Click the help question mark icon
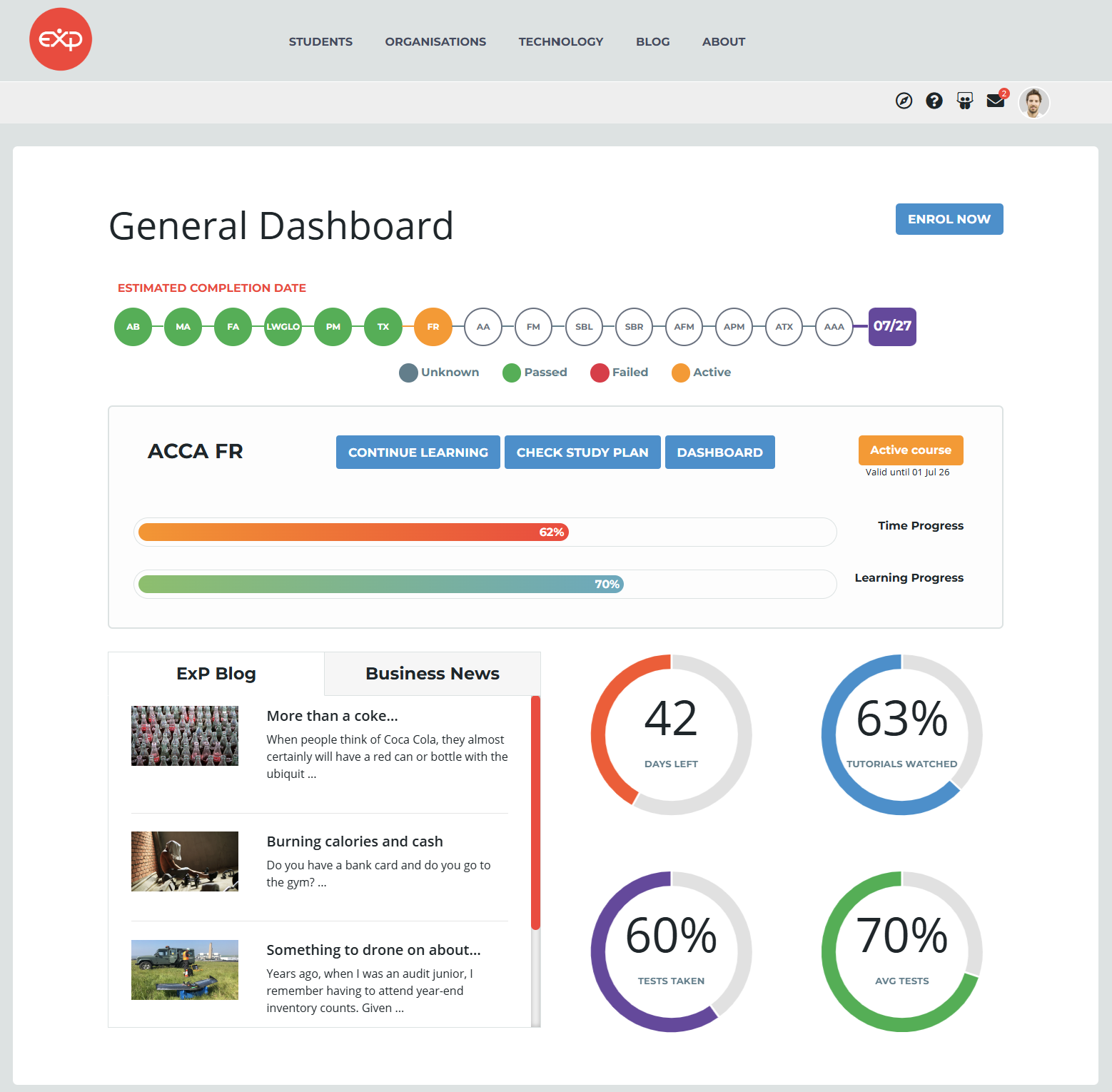This screenshot has width=1112, height=1092. coord(934,101)
